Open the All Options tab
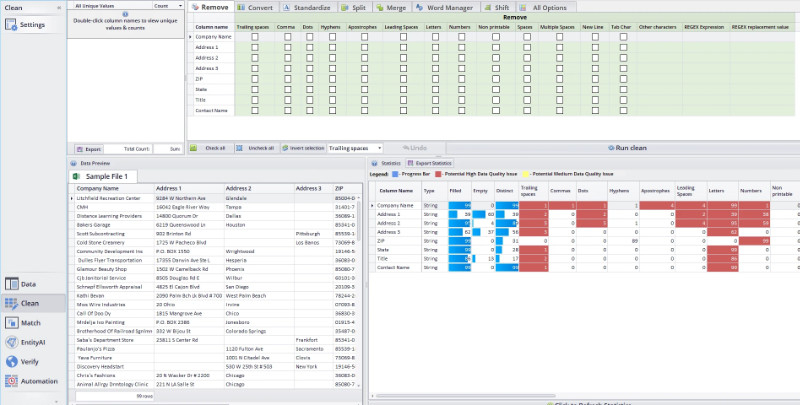 click(546, 8)
